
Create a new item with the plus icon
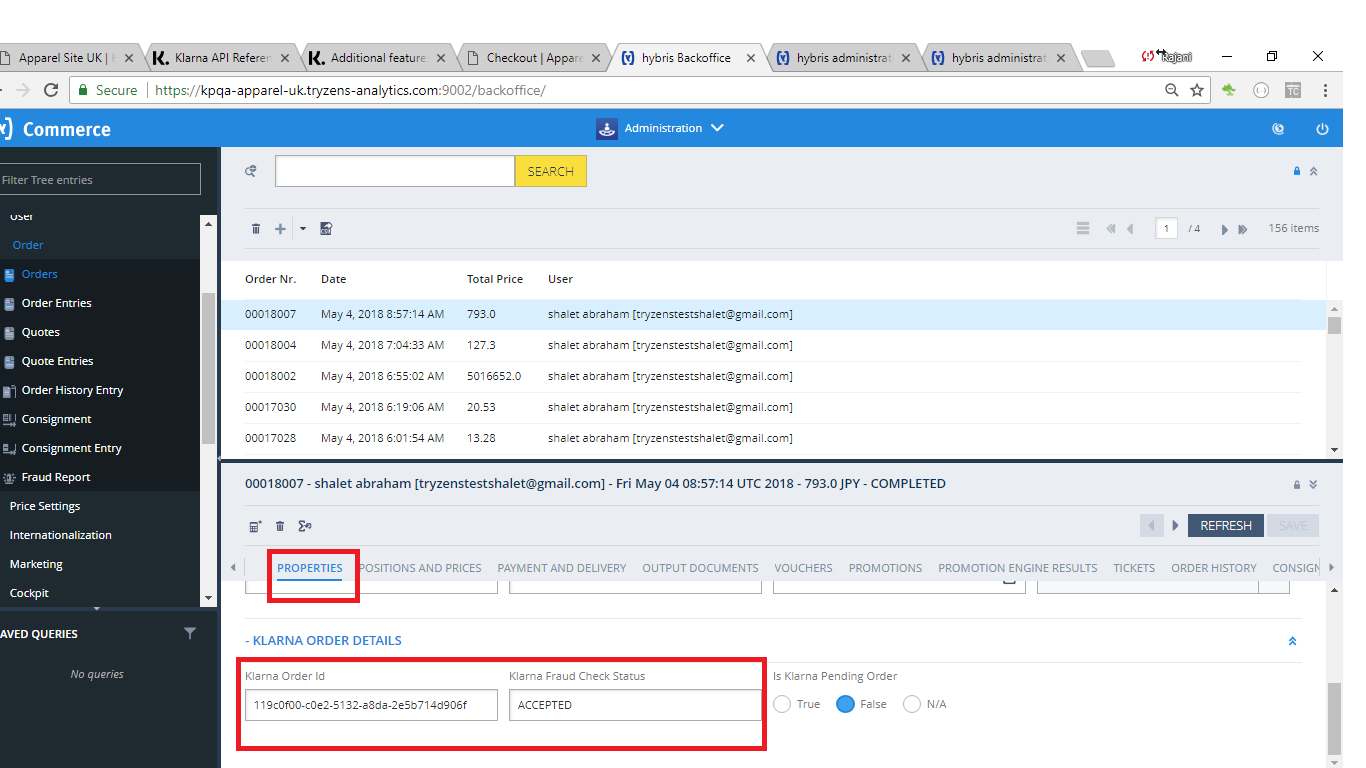(280, 229)
